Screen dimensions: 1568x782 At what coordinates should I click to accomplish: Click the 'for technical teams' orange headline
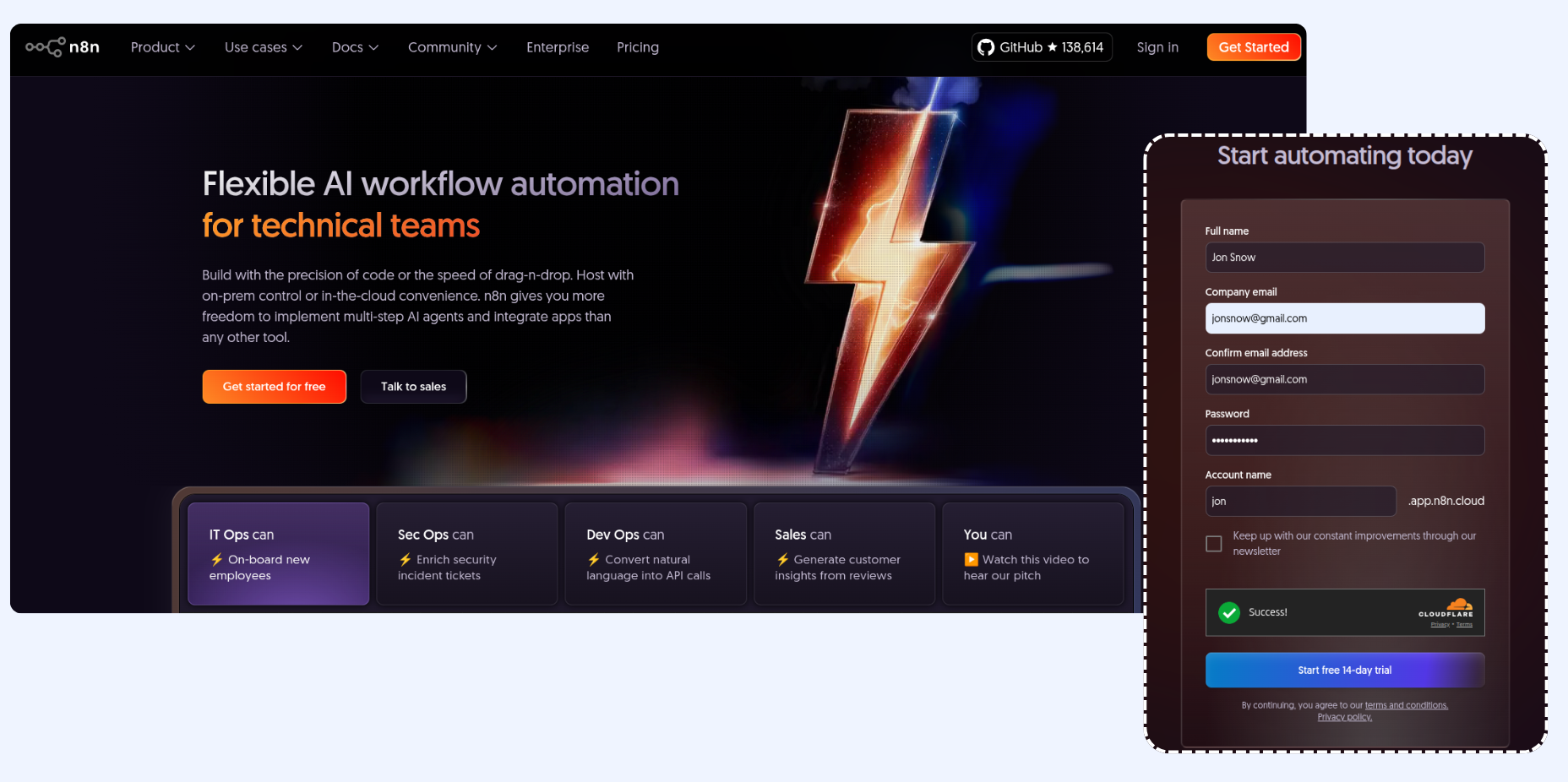coord(341,225)
